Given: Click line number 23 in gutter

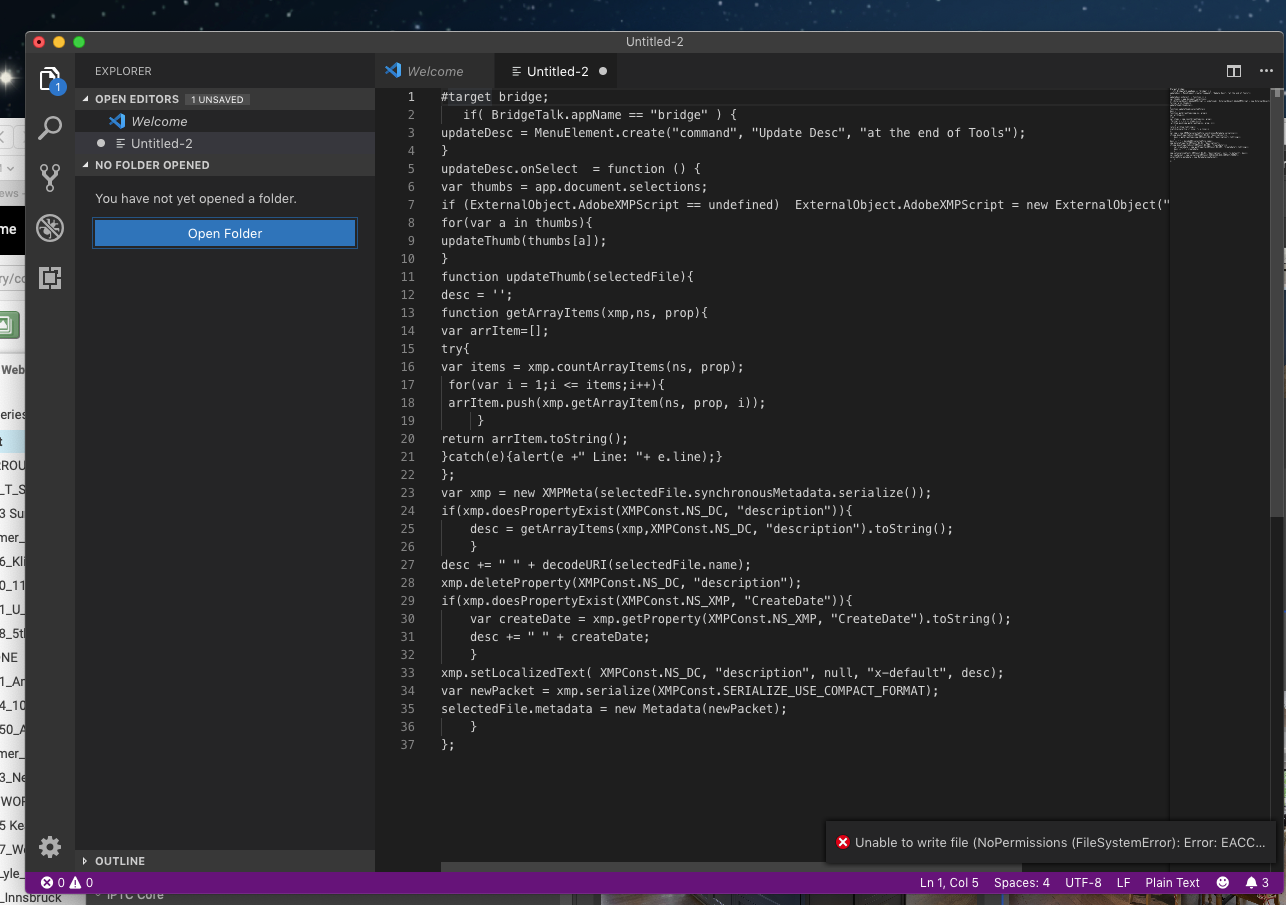Looking at the screenshot, I should [x=407, y=492].
